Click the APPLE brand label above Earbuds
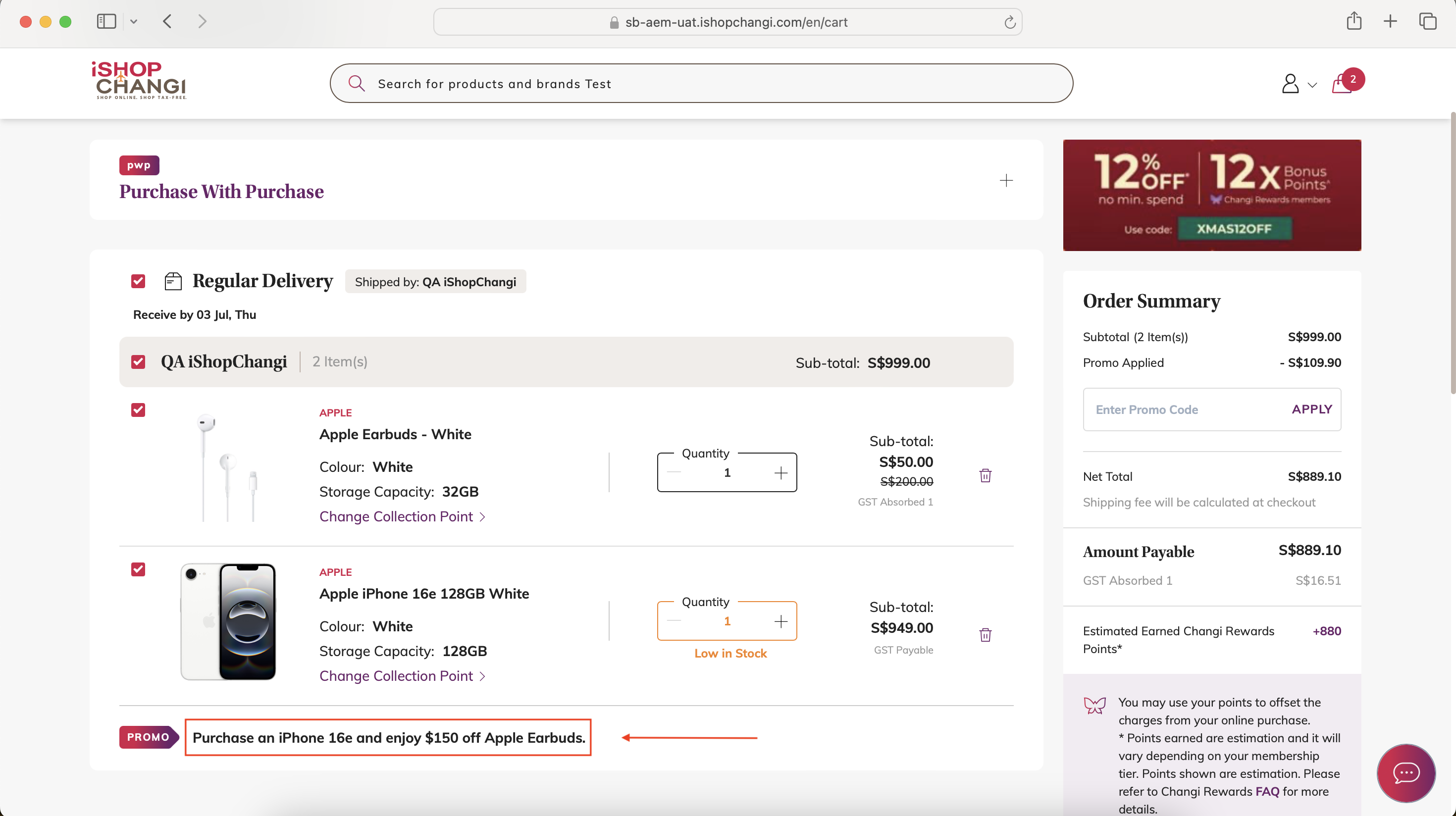1456x816 pixels. (335, 412)
